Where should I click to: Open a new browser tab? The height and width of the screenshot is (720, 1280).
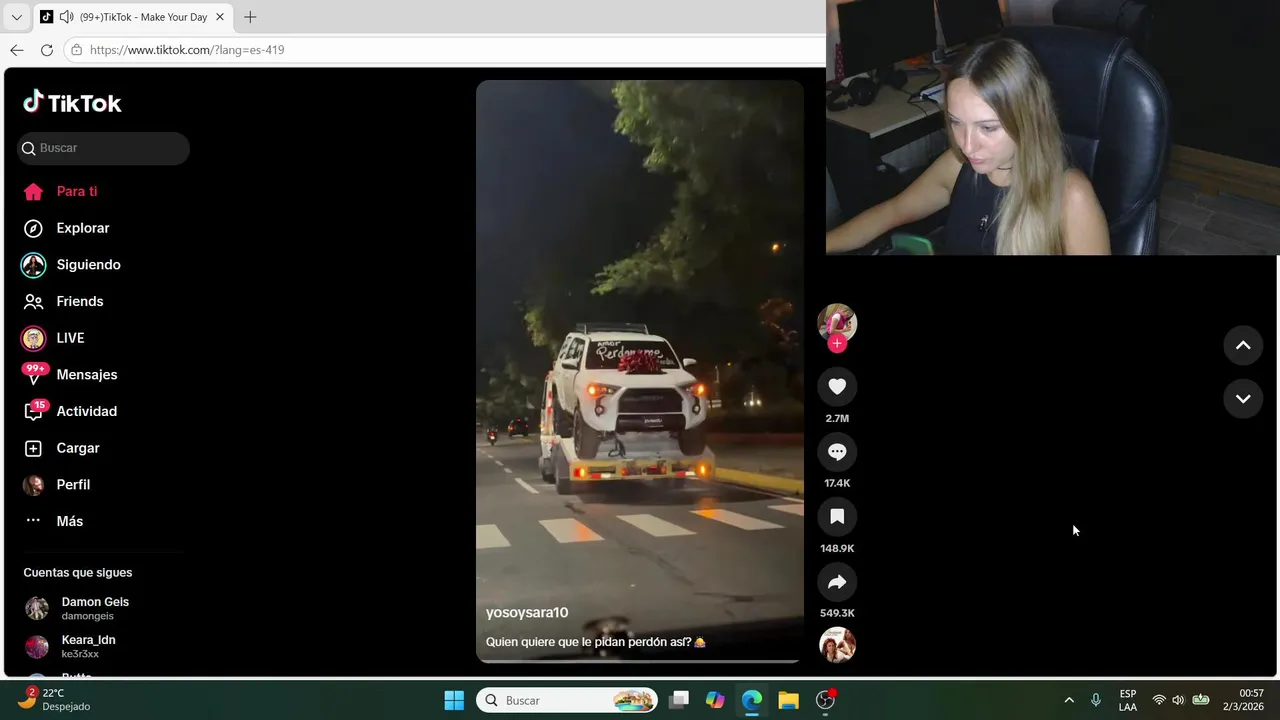click(250, 17)
